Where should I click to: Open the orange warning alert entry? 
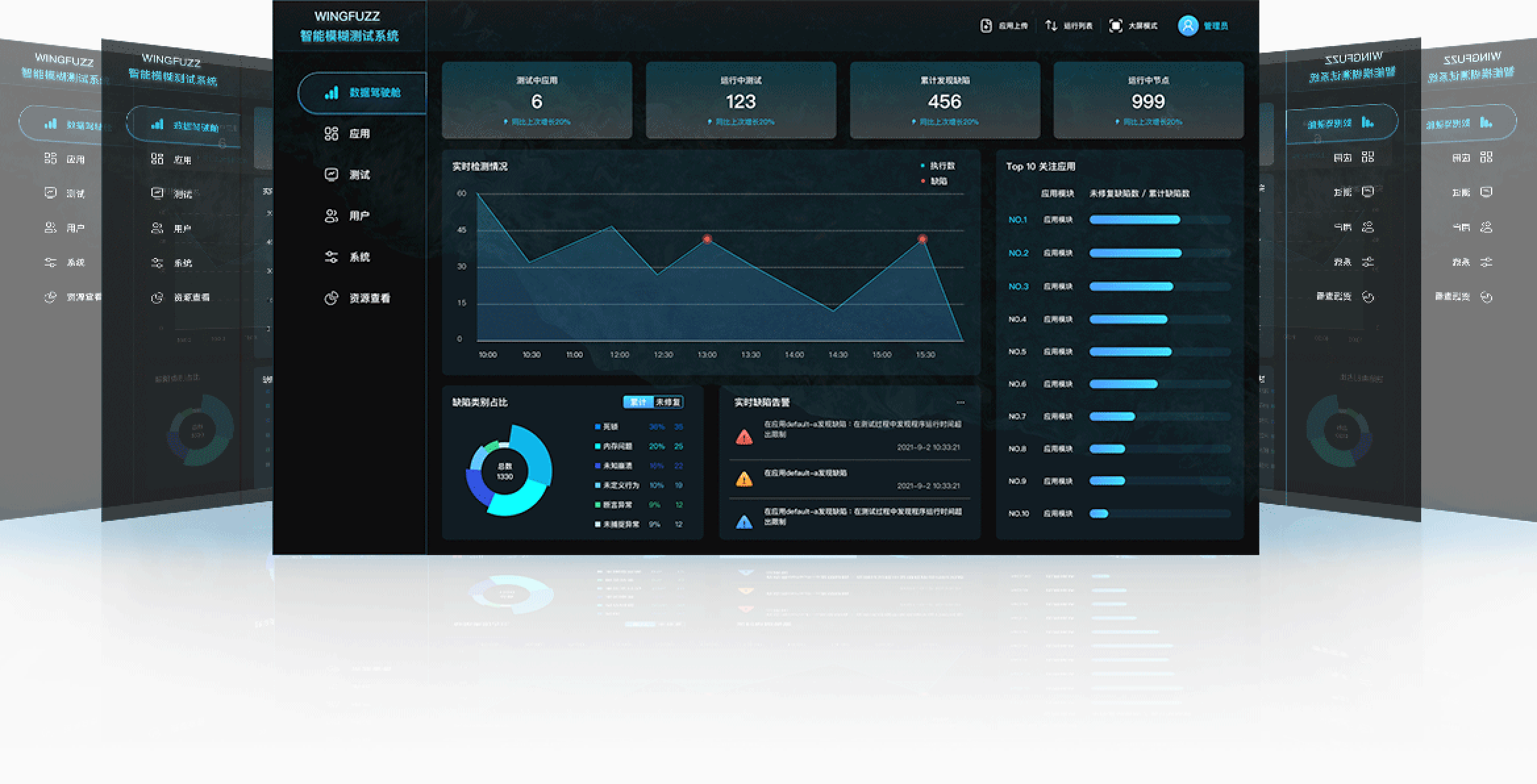click(849, 479)
